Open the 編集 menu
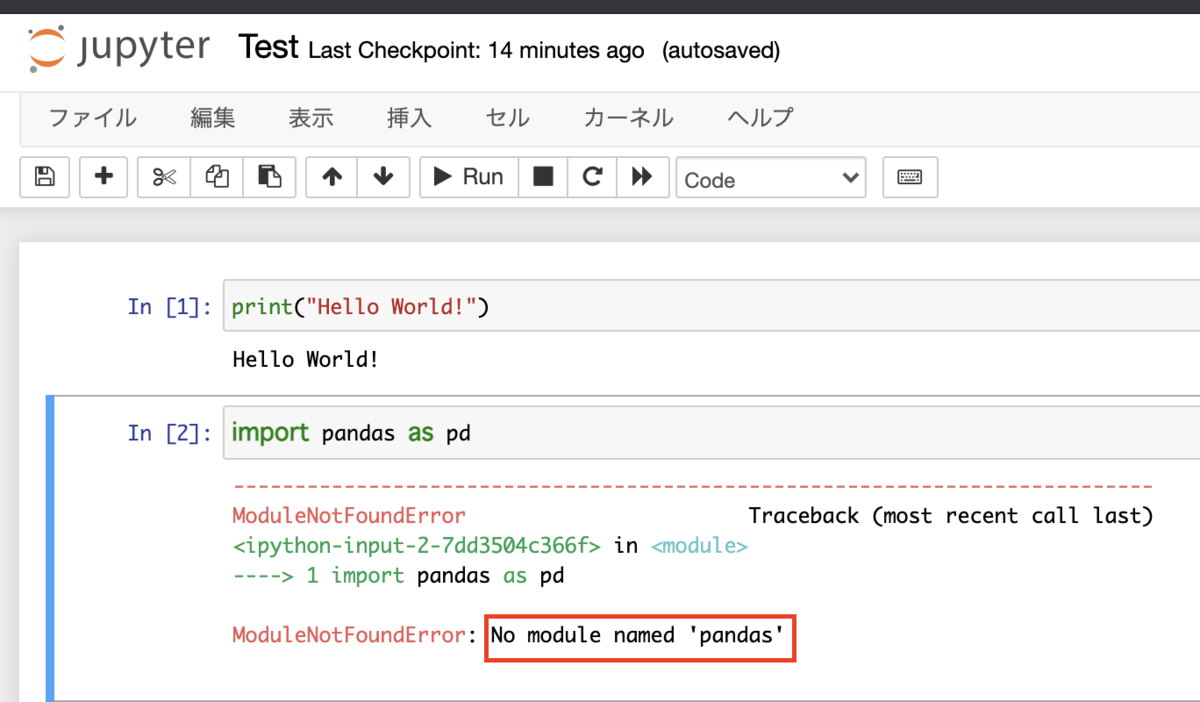This screenshot has width=1200, height=702. click(213, 118)
